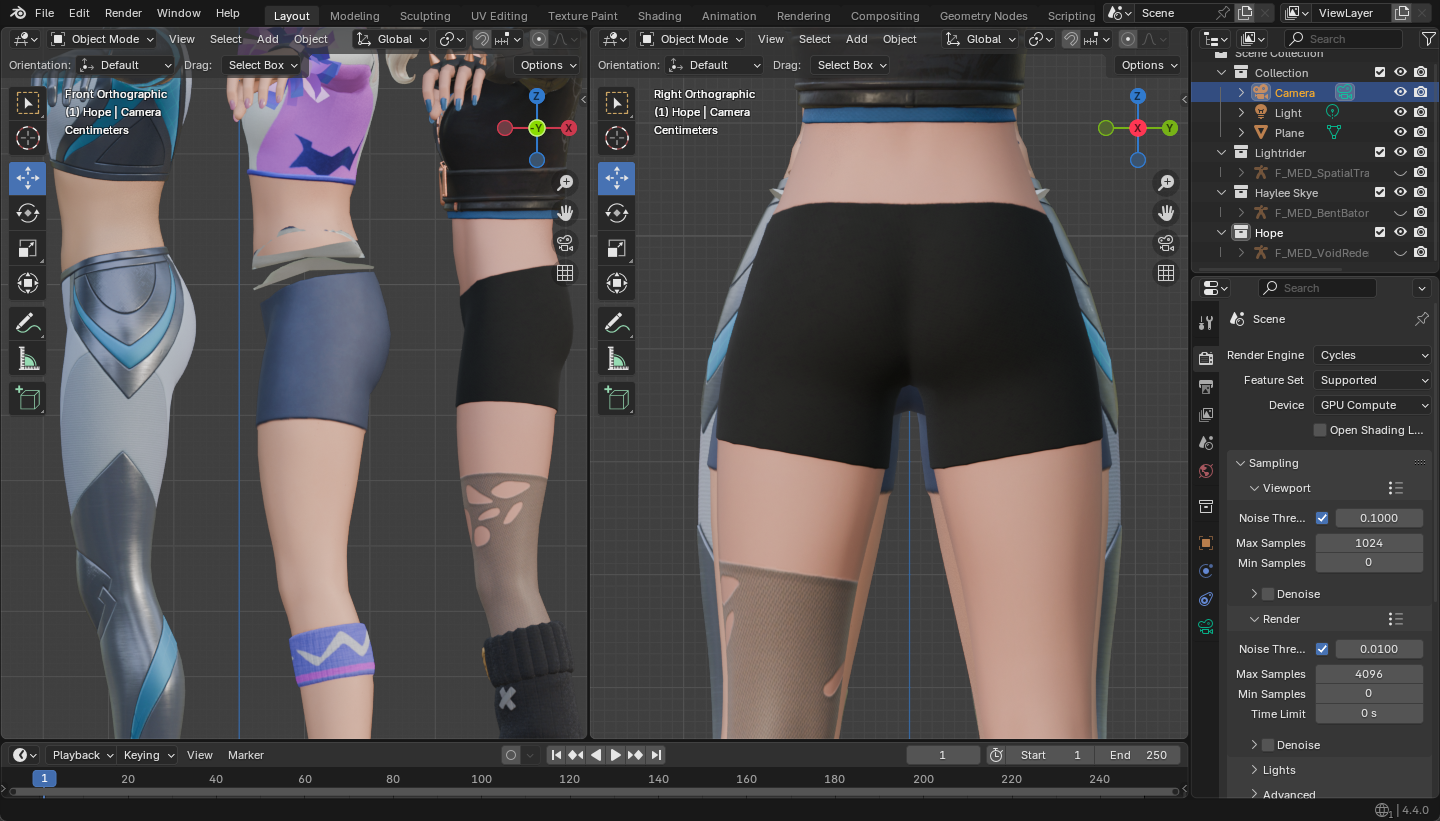Hide the Haylee Skye collection in viewport
The height and width of the screenshot is (821, 1440).
tap(1400, 192)
